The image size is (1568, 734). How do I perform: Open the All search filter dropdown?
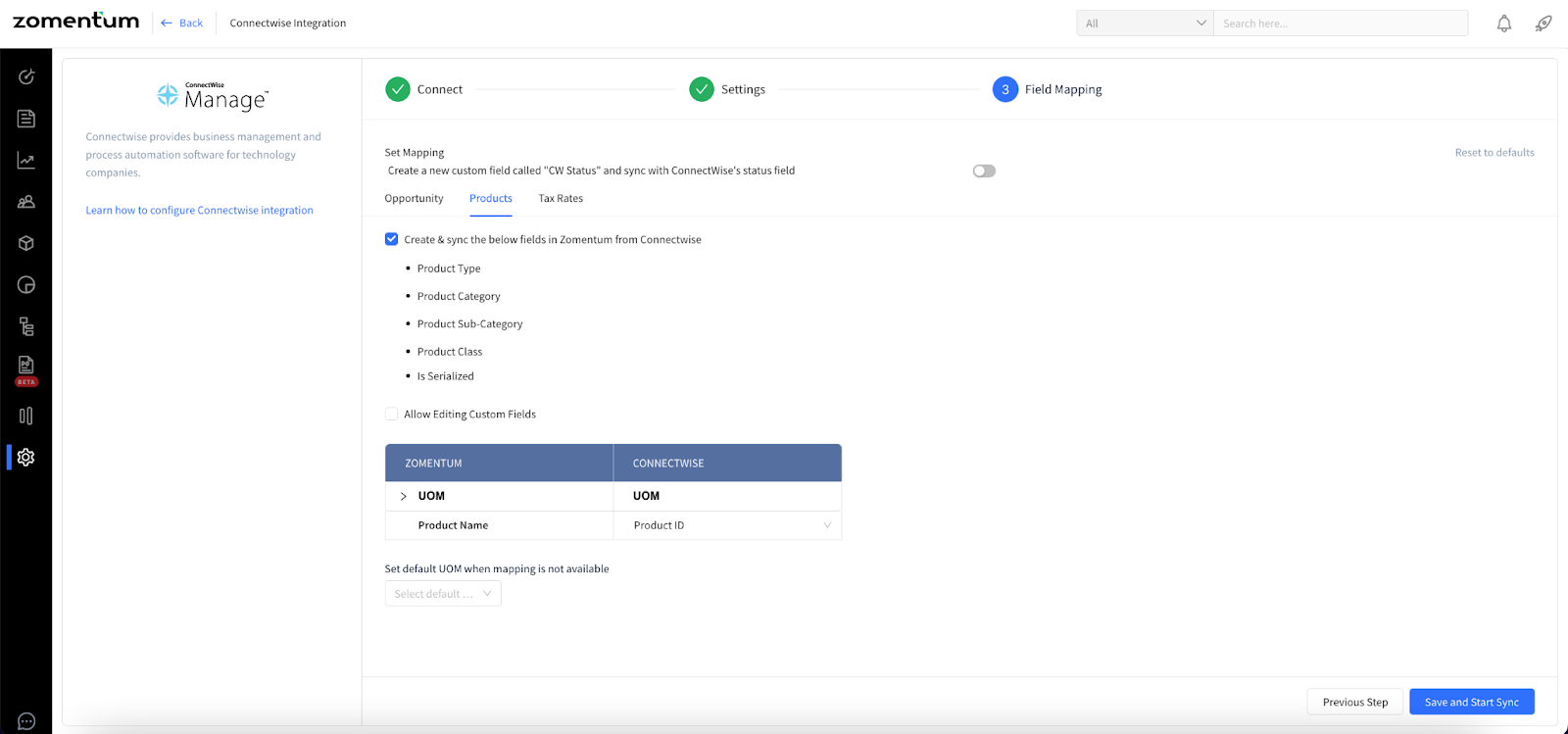pyautogui.click(x=1145, y=24)
